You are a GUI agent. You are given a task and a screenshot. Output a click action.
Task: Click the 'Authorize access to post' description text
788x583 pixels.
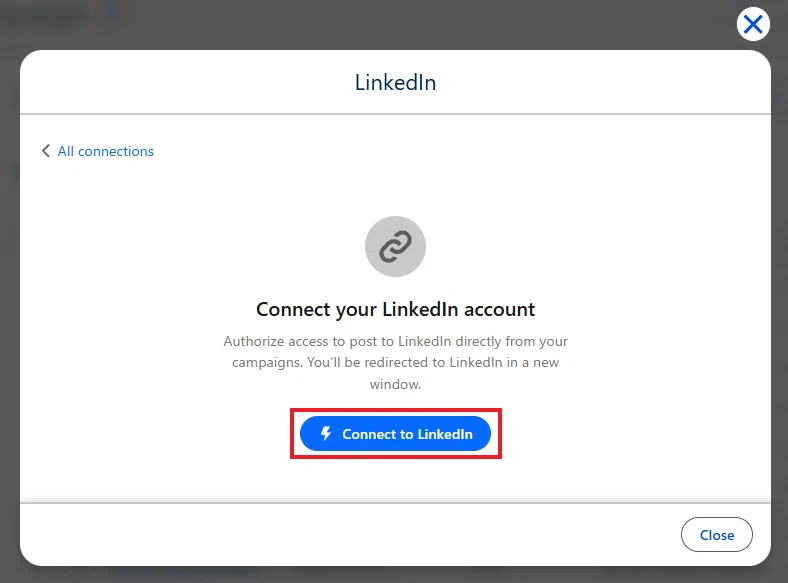click(396, 362)
